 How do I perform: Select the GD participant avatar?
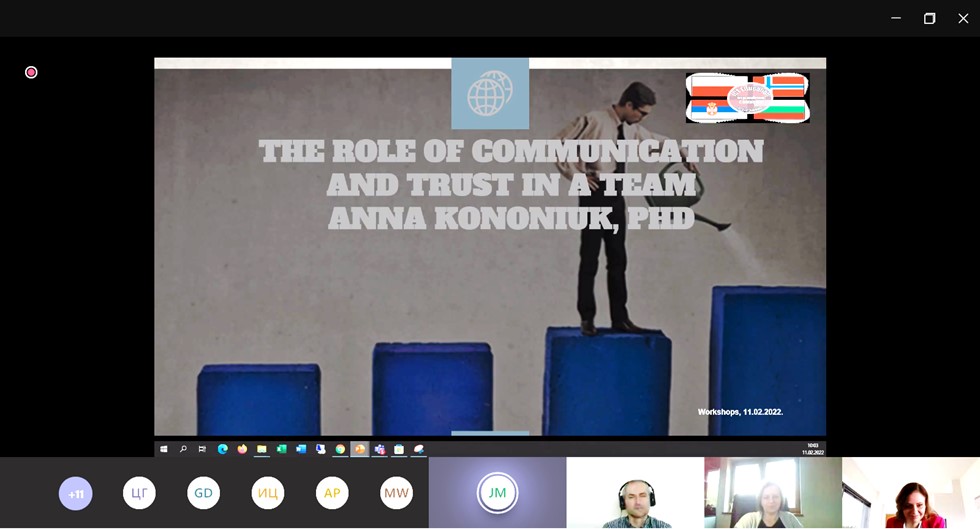[204, 493]
